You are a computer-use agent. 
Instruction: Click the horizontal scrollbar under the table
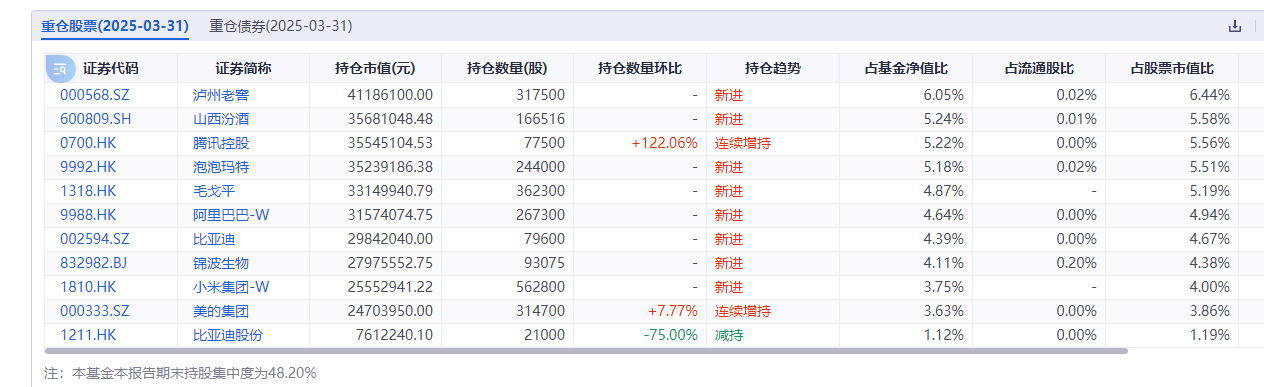[586, 351]
